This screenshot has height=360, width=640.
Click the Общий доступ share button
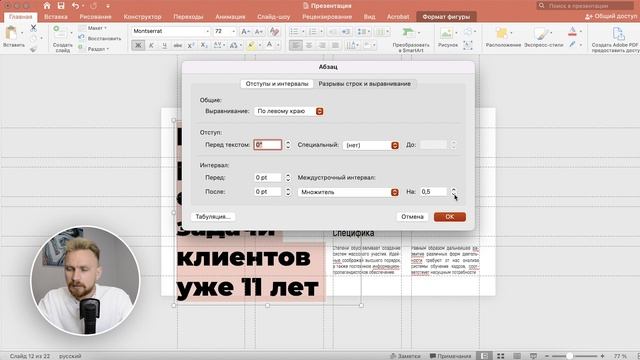click(x=611, y=17)
